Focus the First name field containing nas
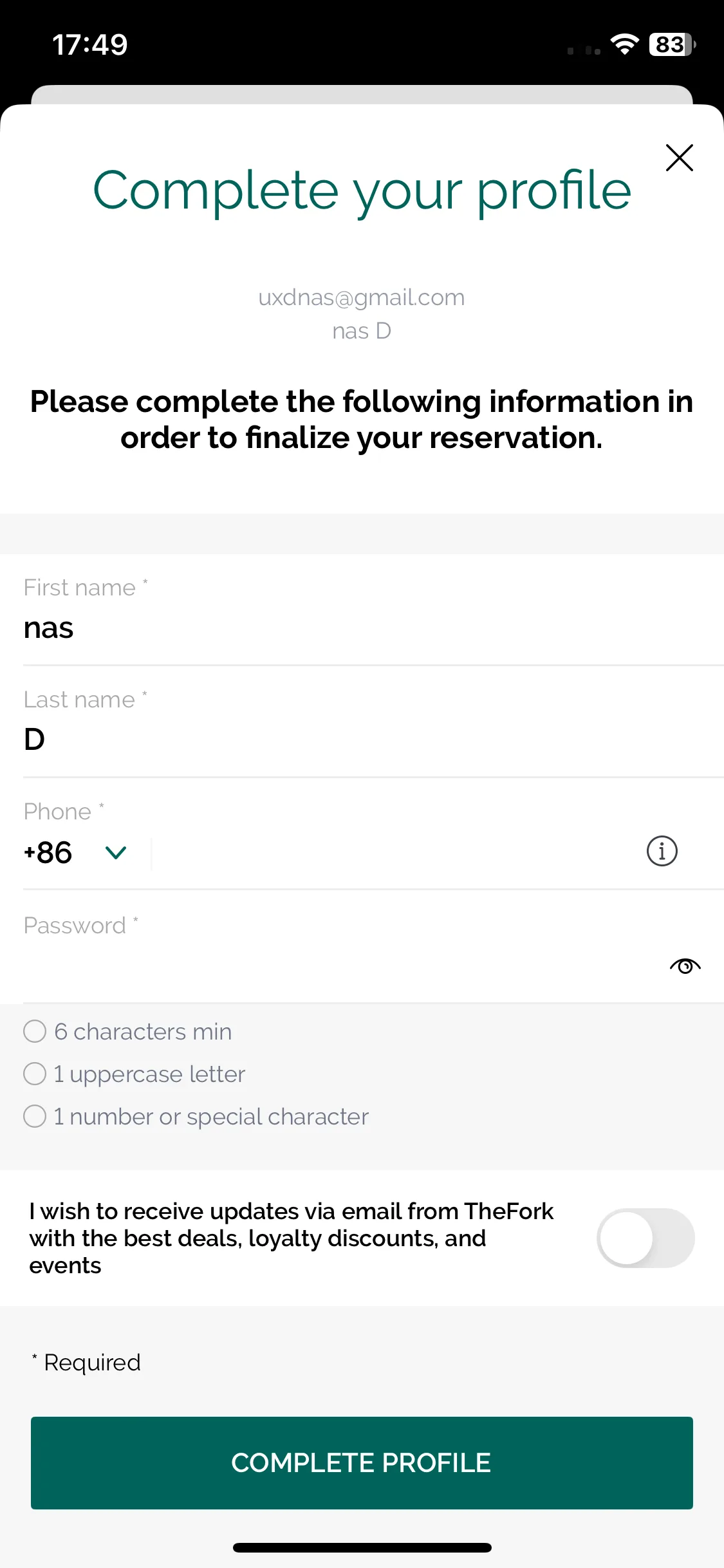Screen dimensions: 724x1568 point(373,610)
